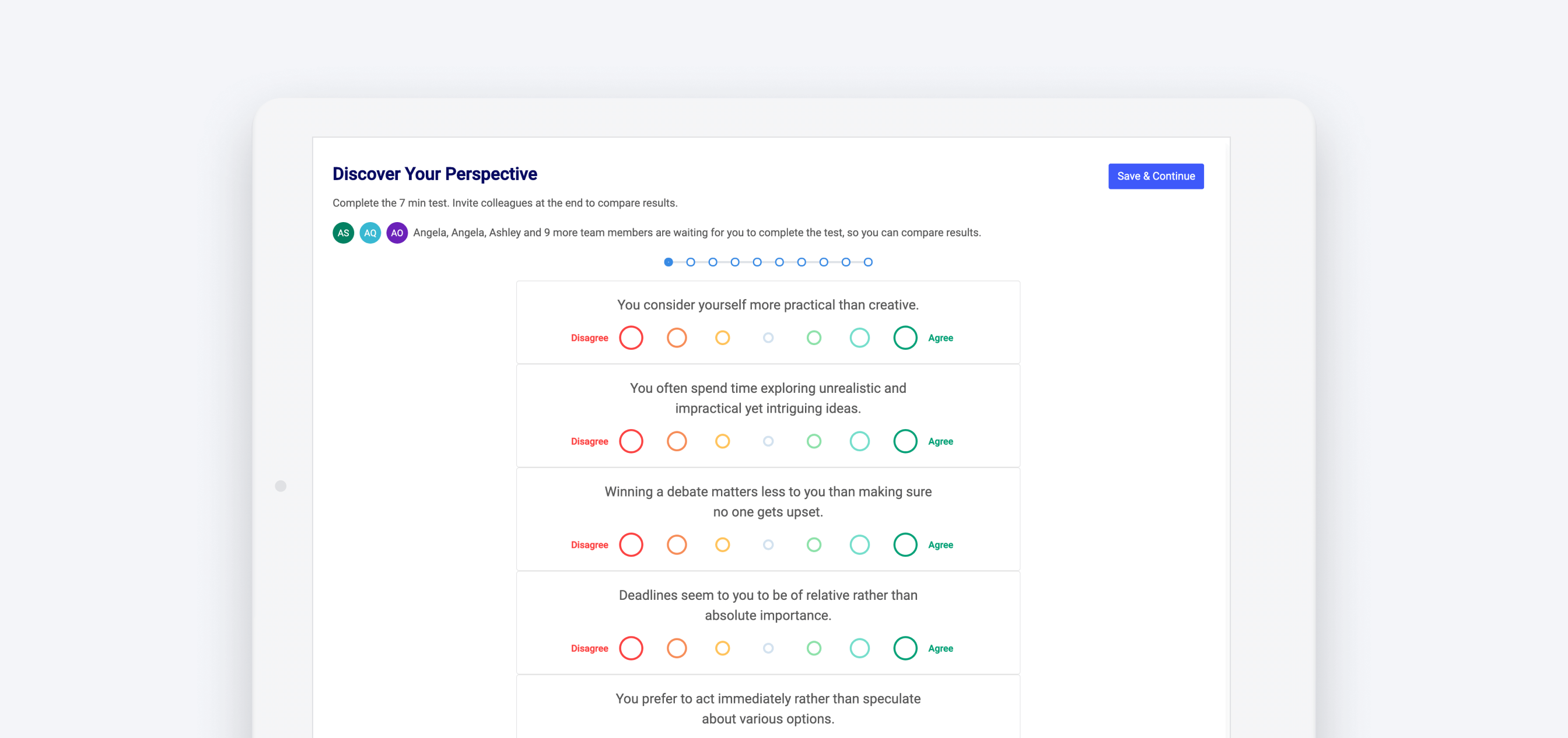The width and height of the screenshot is (1568, 738).
Task: Click the purple AO avatar
Action: coord(397,233)
